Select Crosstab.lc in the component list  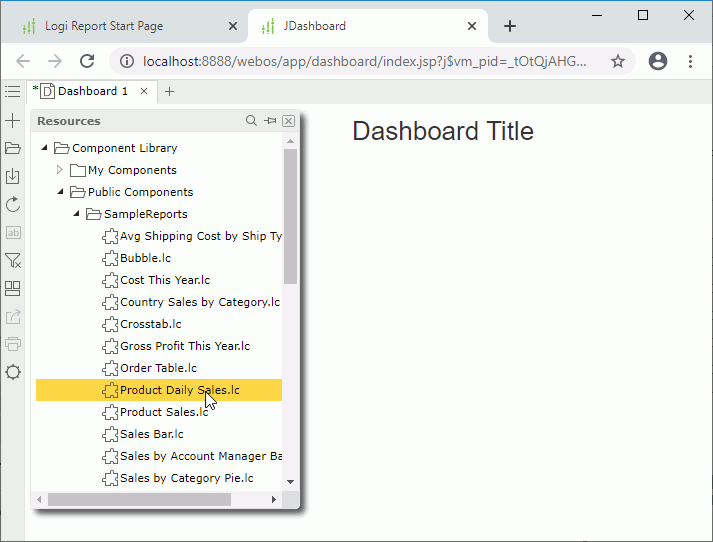(150, 324)
